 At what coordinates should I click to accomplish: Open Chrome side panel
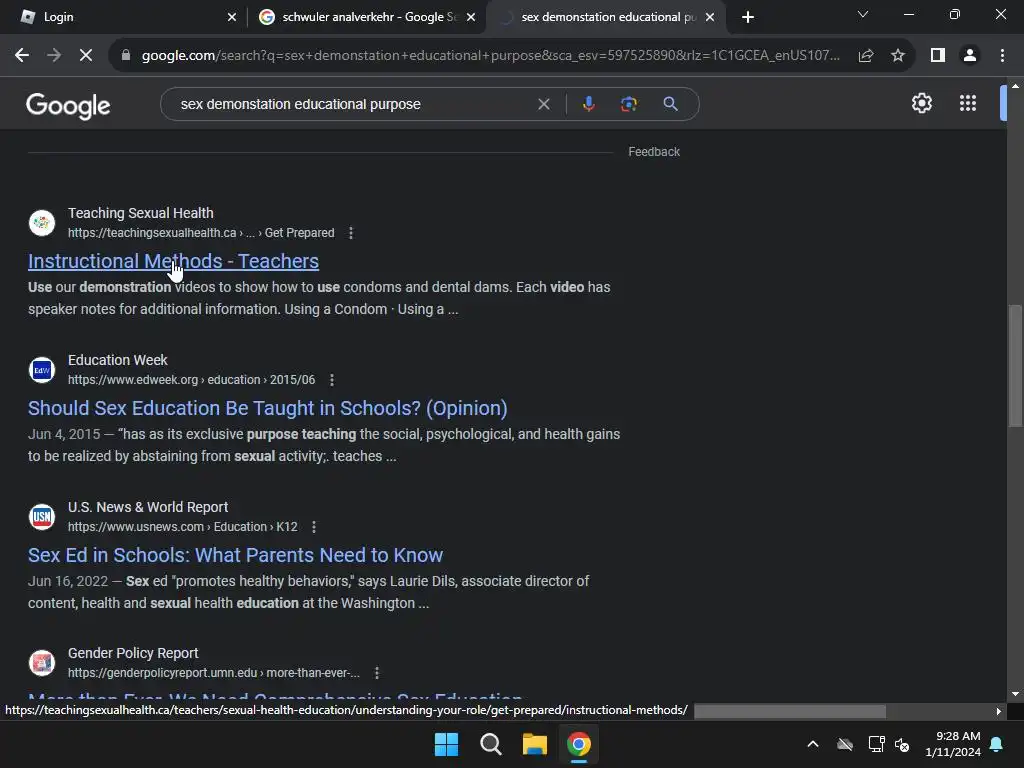tap(938, 56)
